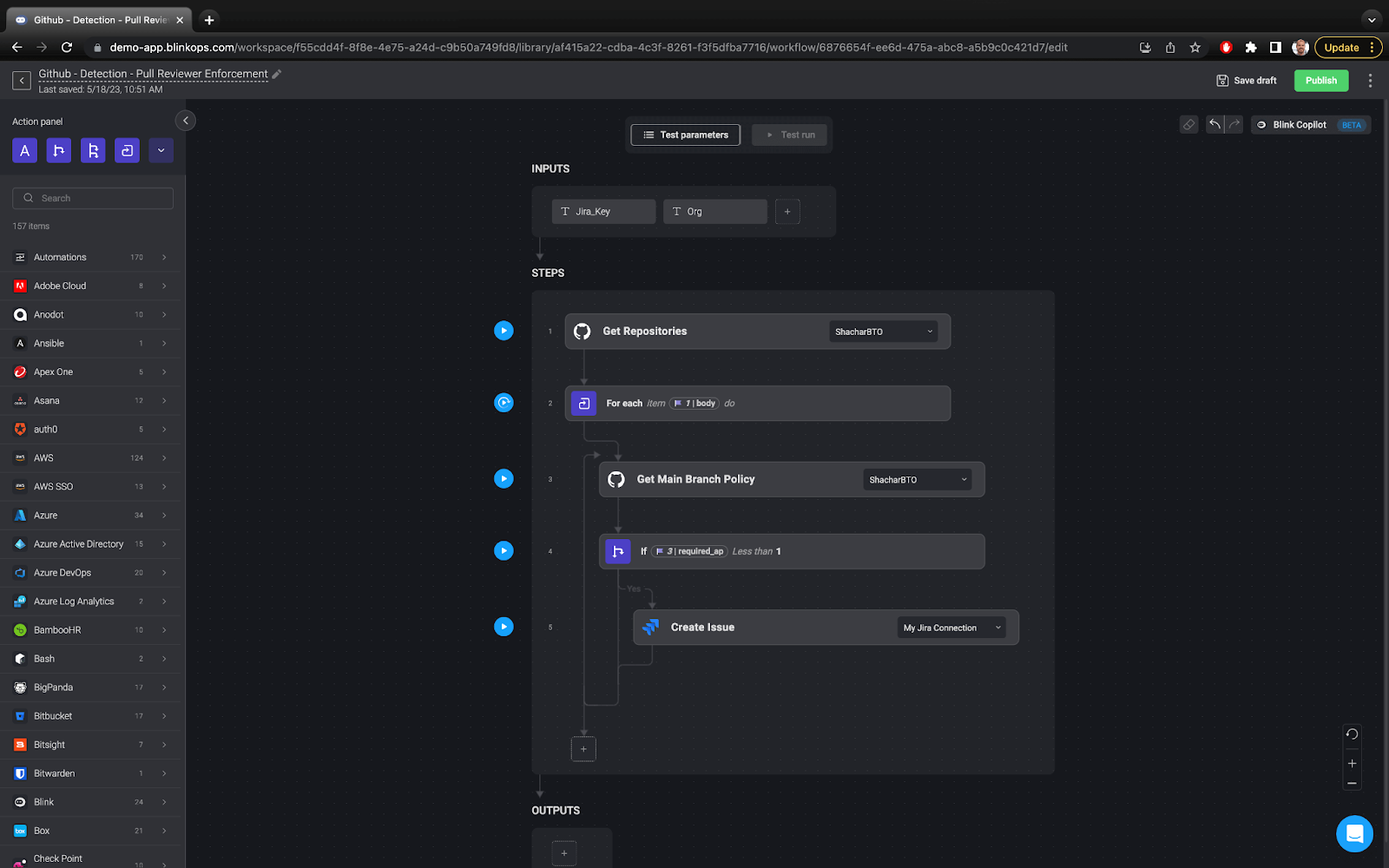Open Blink Copilot
Image resolution: width=1389 pixels, height=868 pixels.
click(x=1298, y=124)
